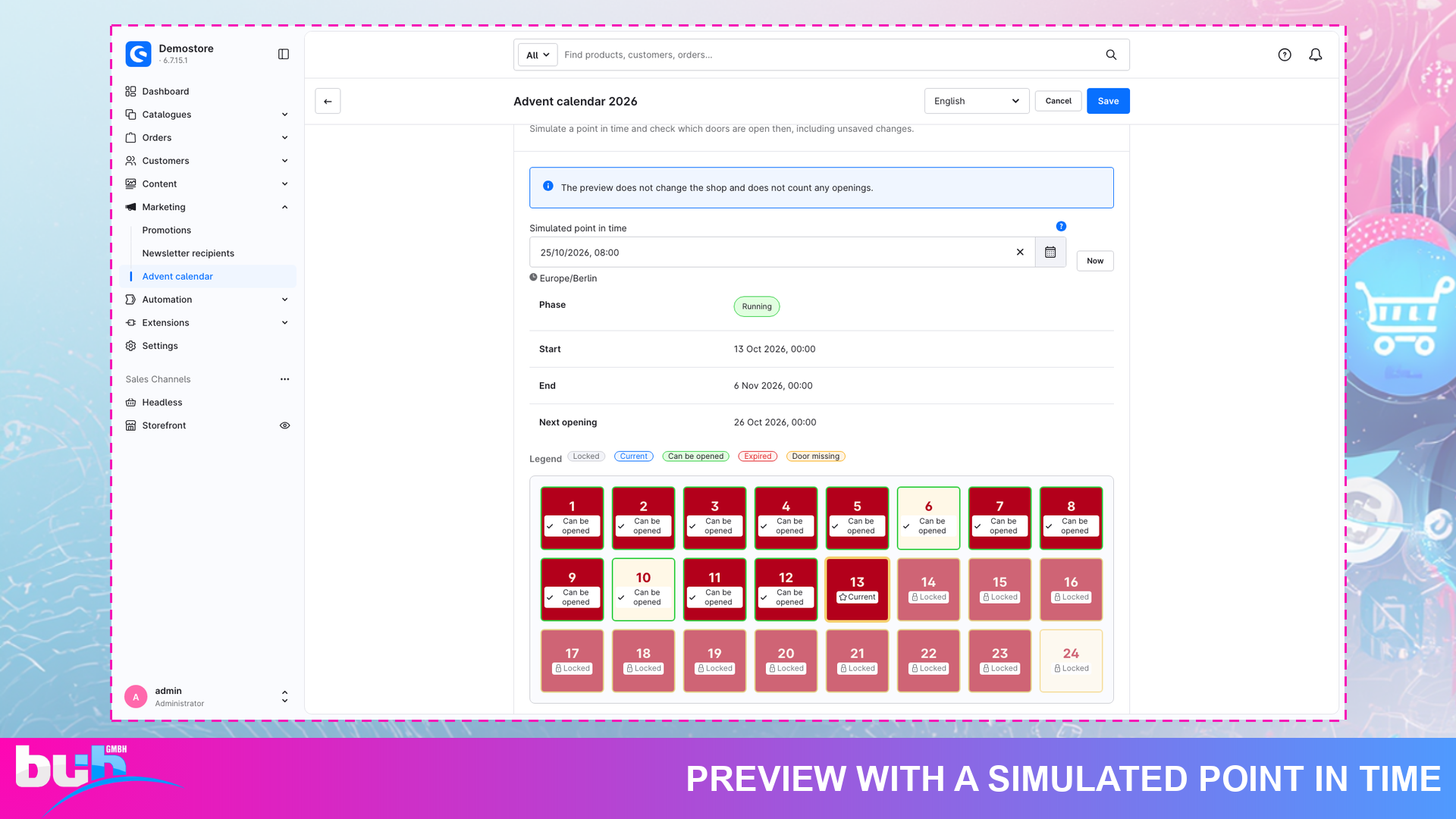1456x819 pixels.
Task: Select door 6 in the calendar
Action: (x=929, y=519)
